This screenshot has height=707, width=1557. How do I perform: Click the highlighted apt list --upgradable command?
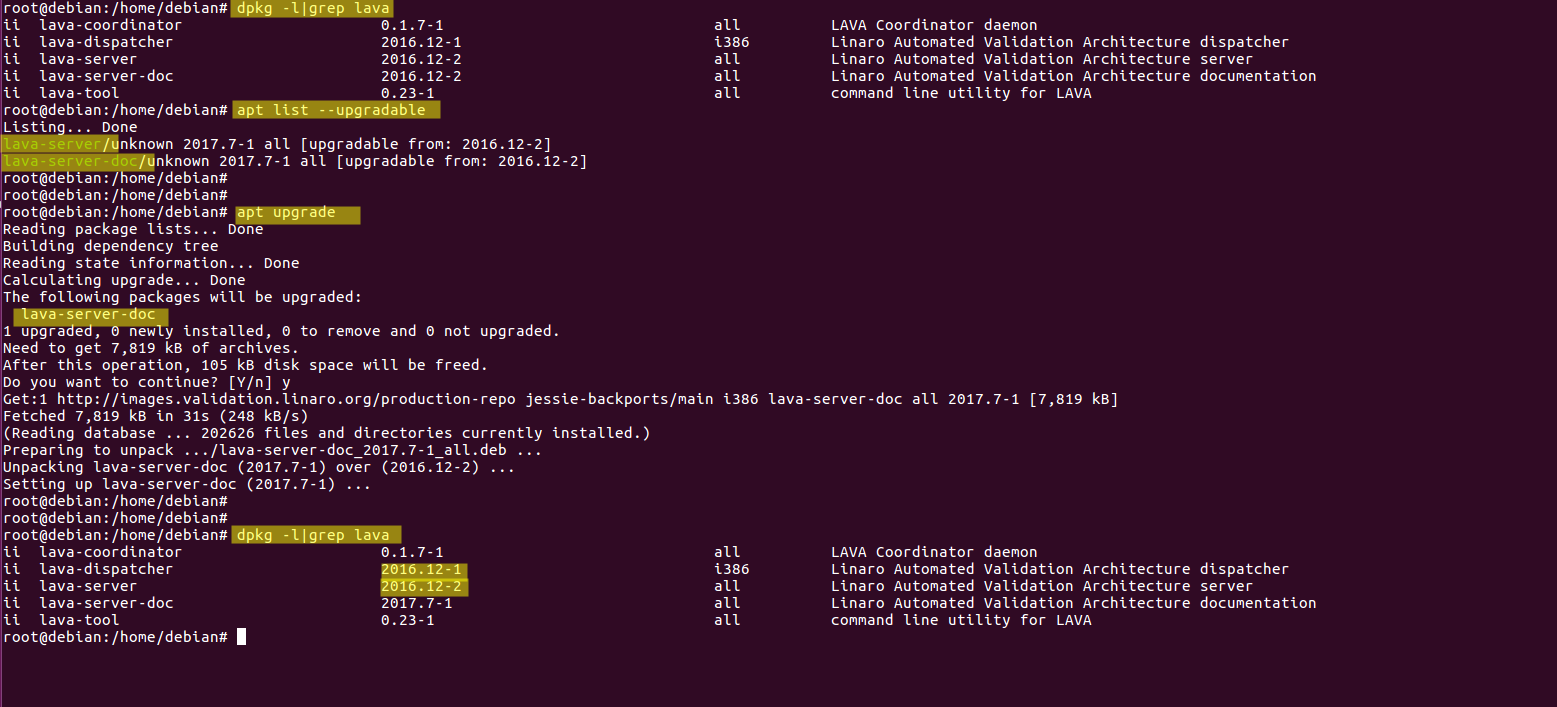pyautogui.click(x=336, y=110)
